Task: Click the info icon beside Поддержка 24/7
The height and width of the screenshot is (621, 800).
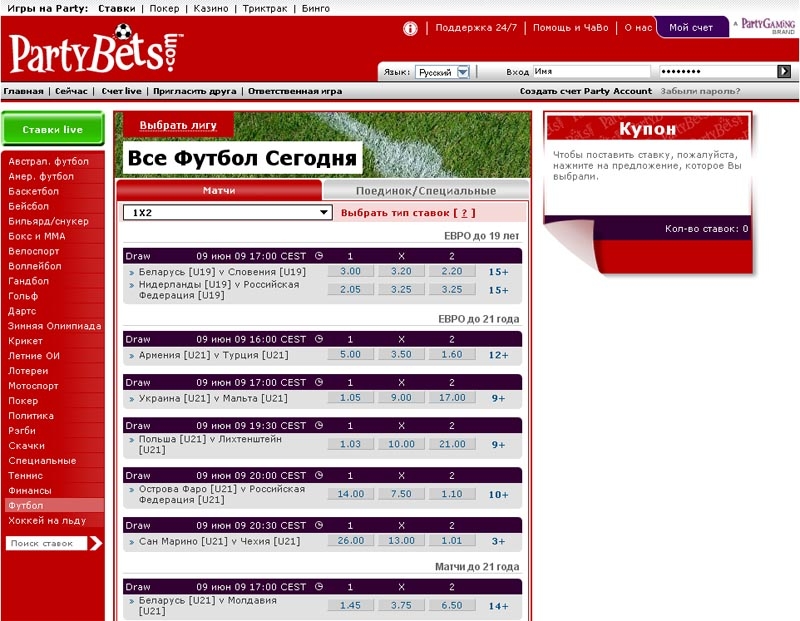Action: point(410,28)
